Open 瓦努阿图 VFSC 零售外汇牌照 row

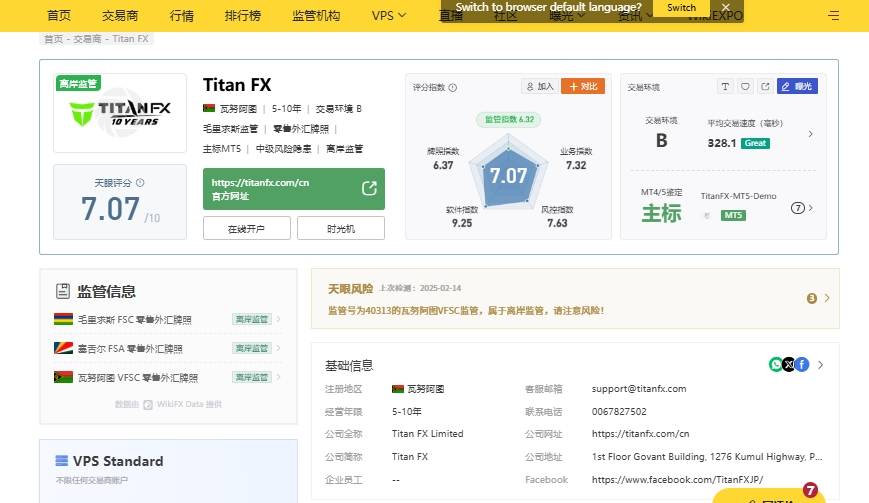click(167, 377)
